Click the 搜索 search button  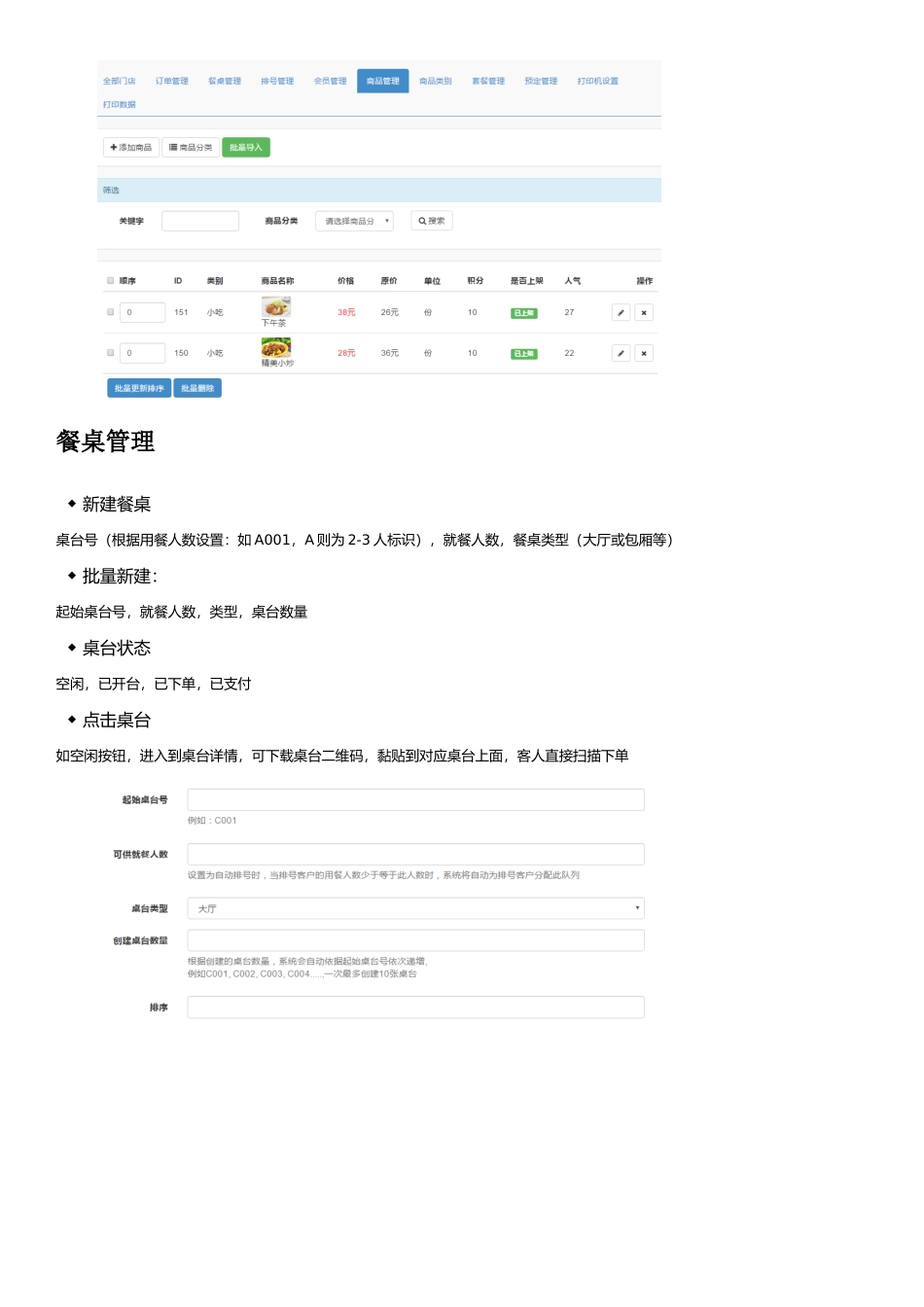coord(432,221)
